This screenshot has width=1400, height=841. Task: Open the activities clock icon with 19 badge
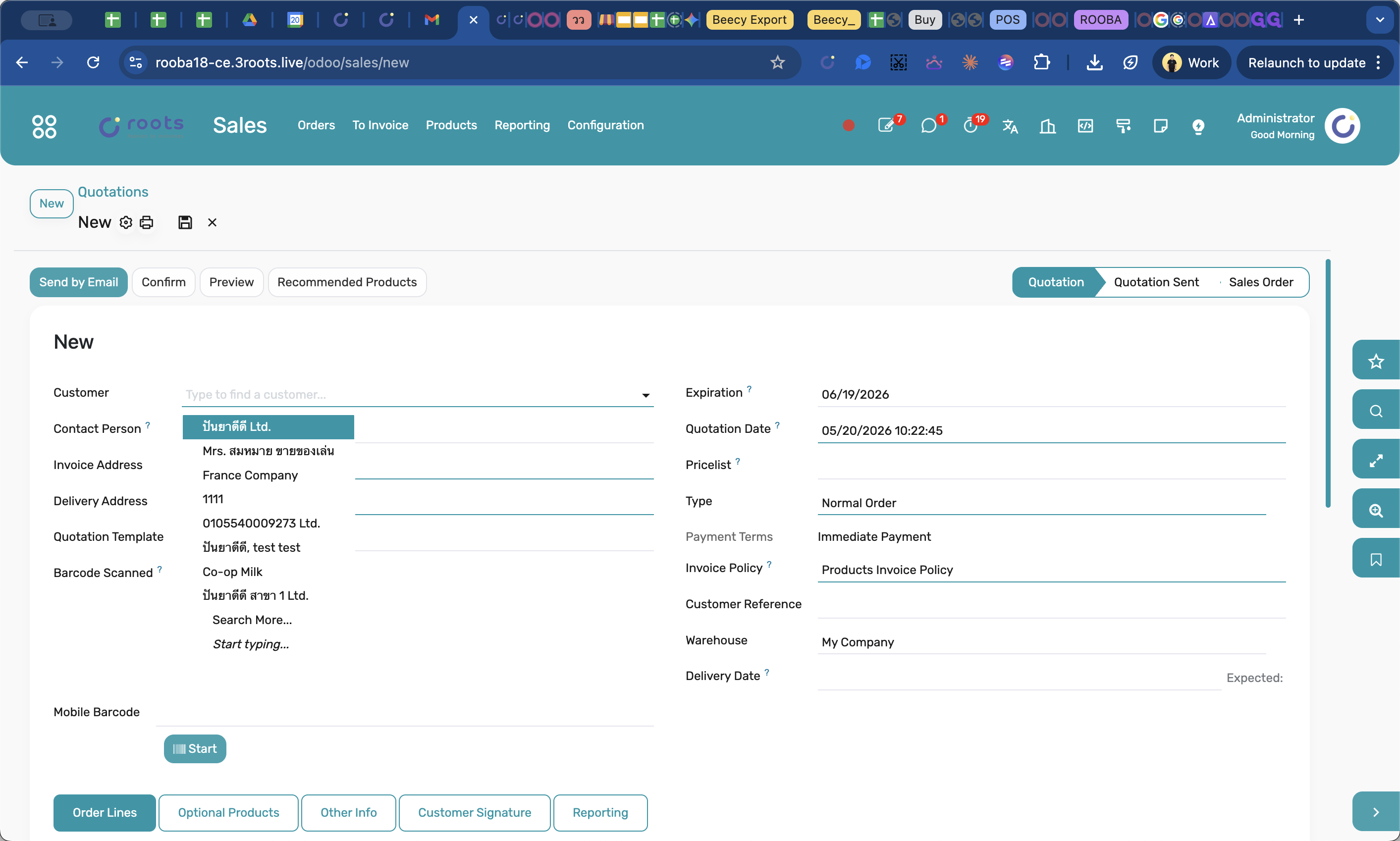(x=971, y=125)
